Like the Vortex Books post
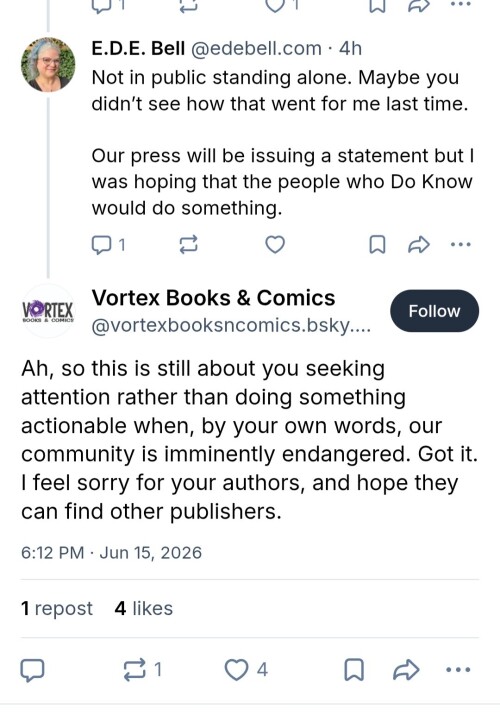Image resolution: width=500 pixels, height=715 pixels. tap(246, 670)
